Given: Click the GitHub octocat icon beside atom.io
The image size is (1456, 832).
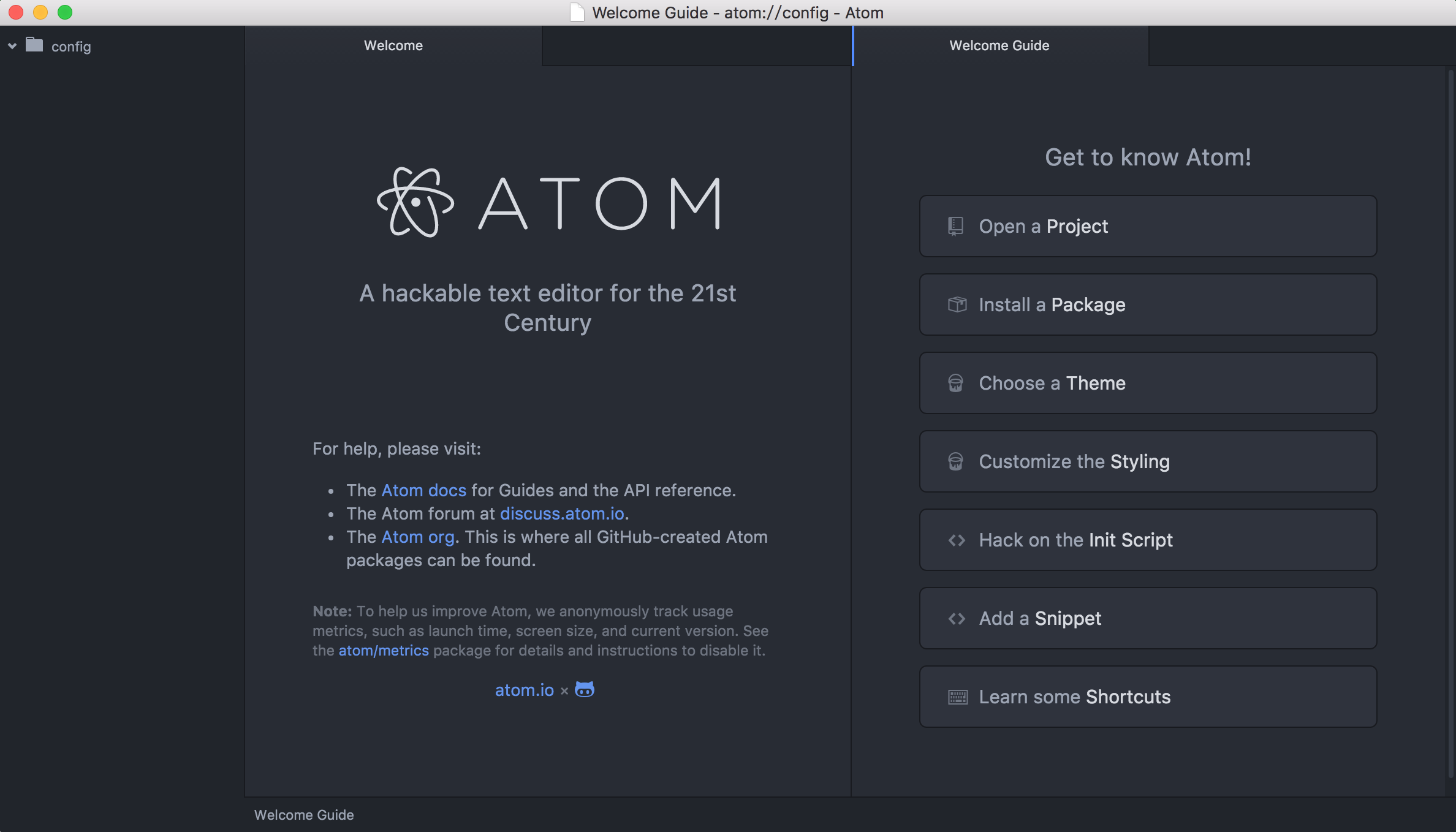Looking at the screenshot, I should [x=584, y=689].
